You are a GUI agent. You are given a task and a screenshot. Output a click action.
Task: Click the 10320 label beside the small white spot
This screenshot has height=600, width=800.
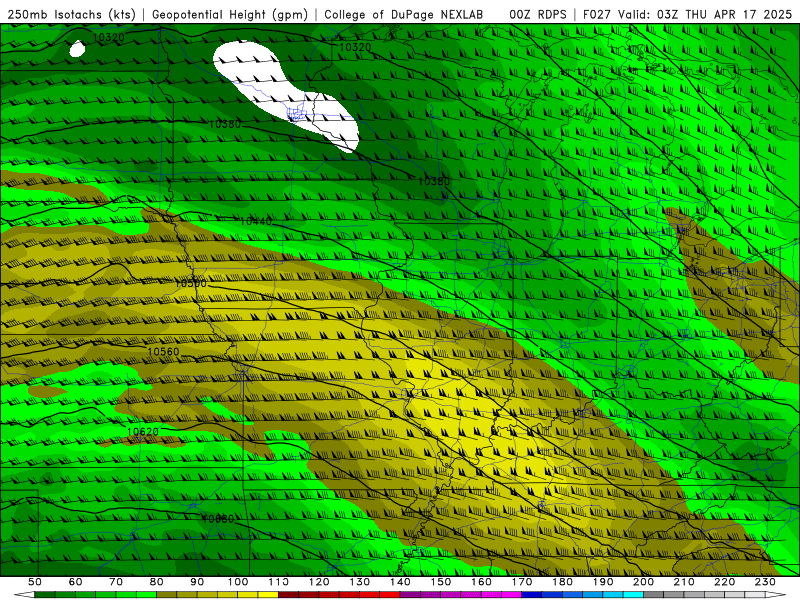(108, 37)
